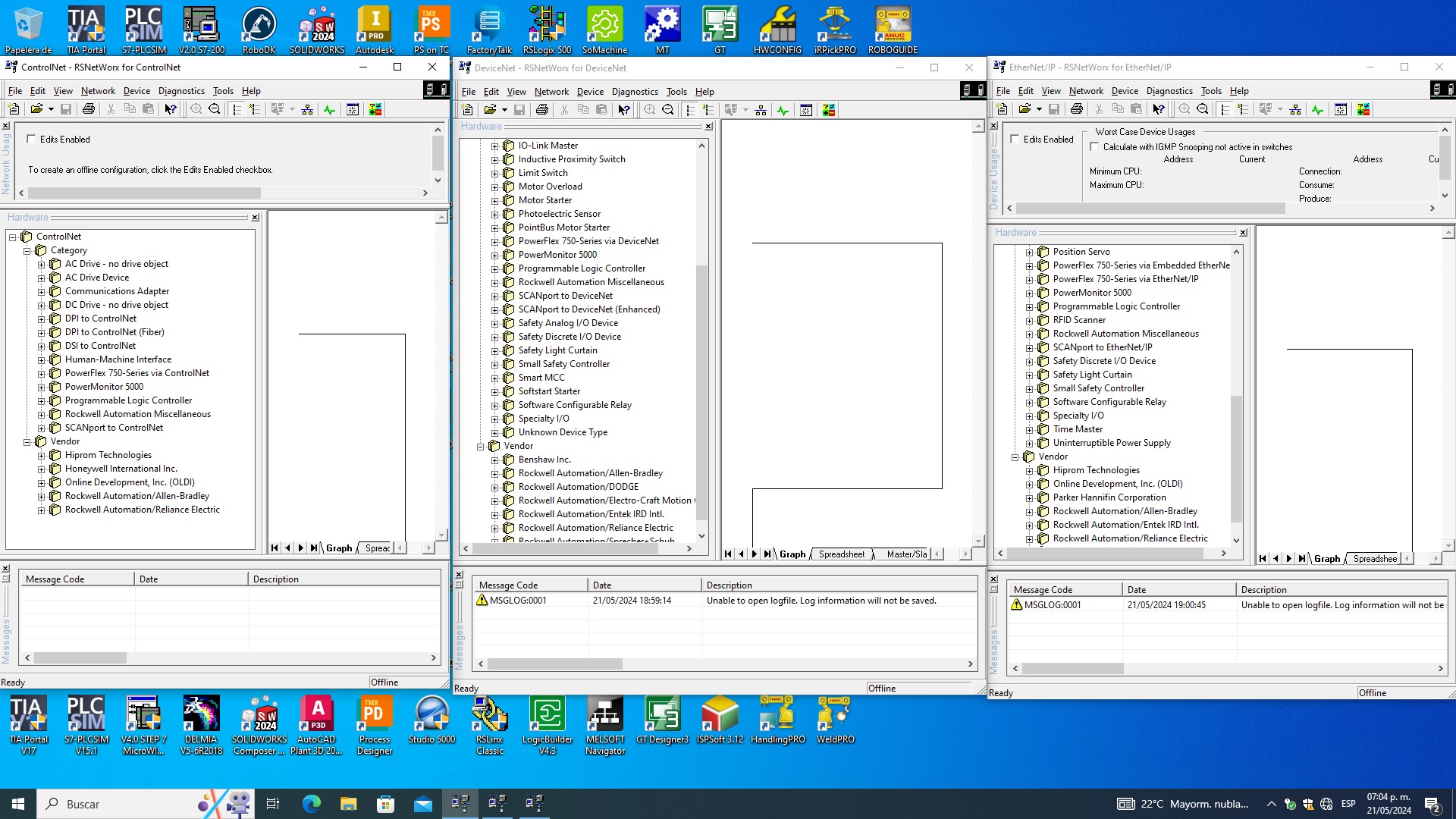Screen dimensions: 1456x819
Task: Click network tree icon in DeviceNet toolbar
Action: coord(761,110)
